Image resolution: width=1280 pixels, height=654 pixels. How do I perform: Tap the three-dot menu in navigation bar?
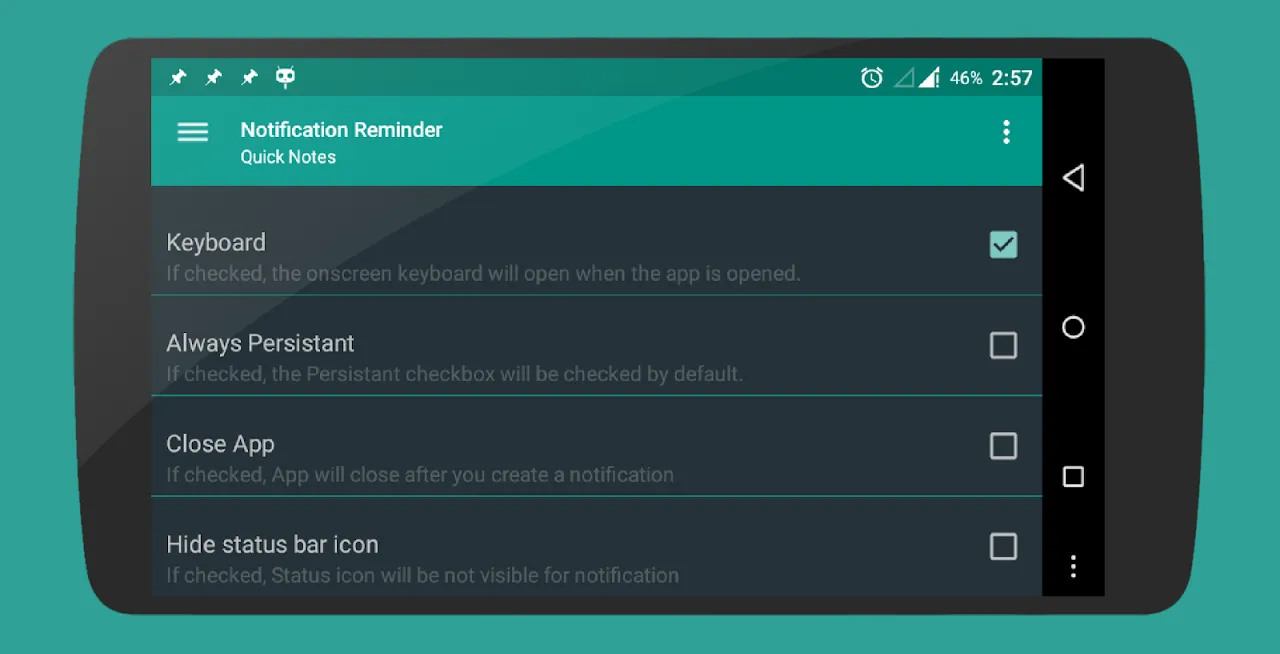(1073, 567)
